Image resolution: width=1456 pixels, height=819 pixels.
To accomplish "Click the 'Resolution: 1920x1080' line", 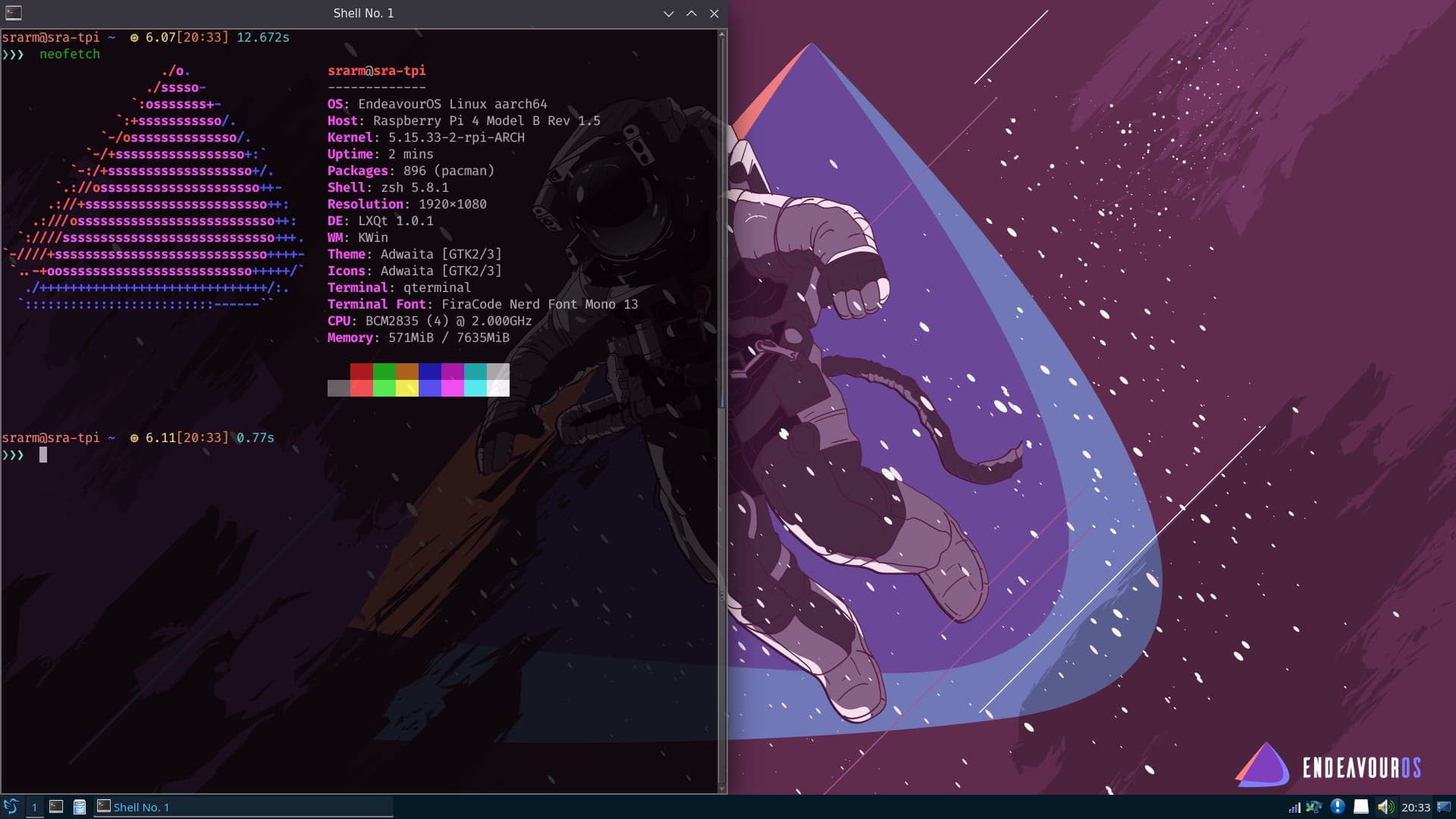I will pos(407,204).
